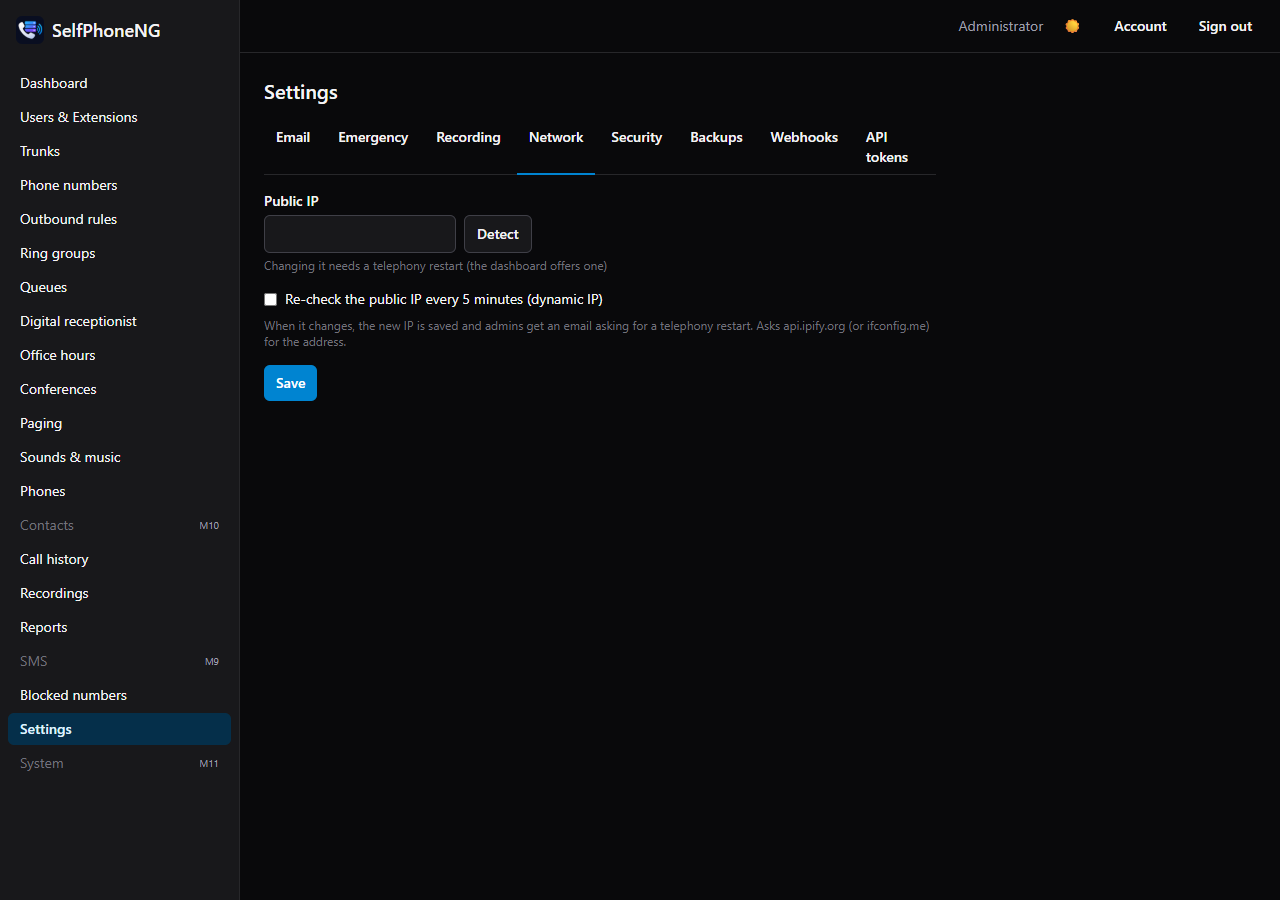Screen dimensions: 1280x900
Task: Open the Trunks page
Action: point(119,151)
